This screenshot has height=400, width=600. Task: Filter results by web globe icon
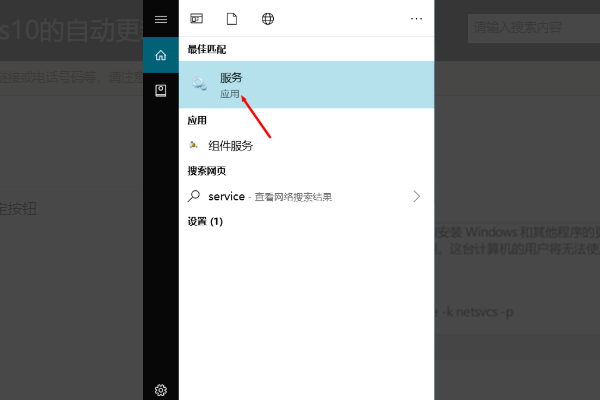pos(268,18)
